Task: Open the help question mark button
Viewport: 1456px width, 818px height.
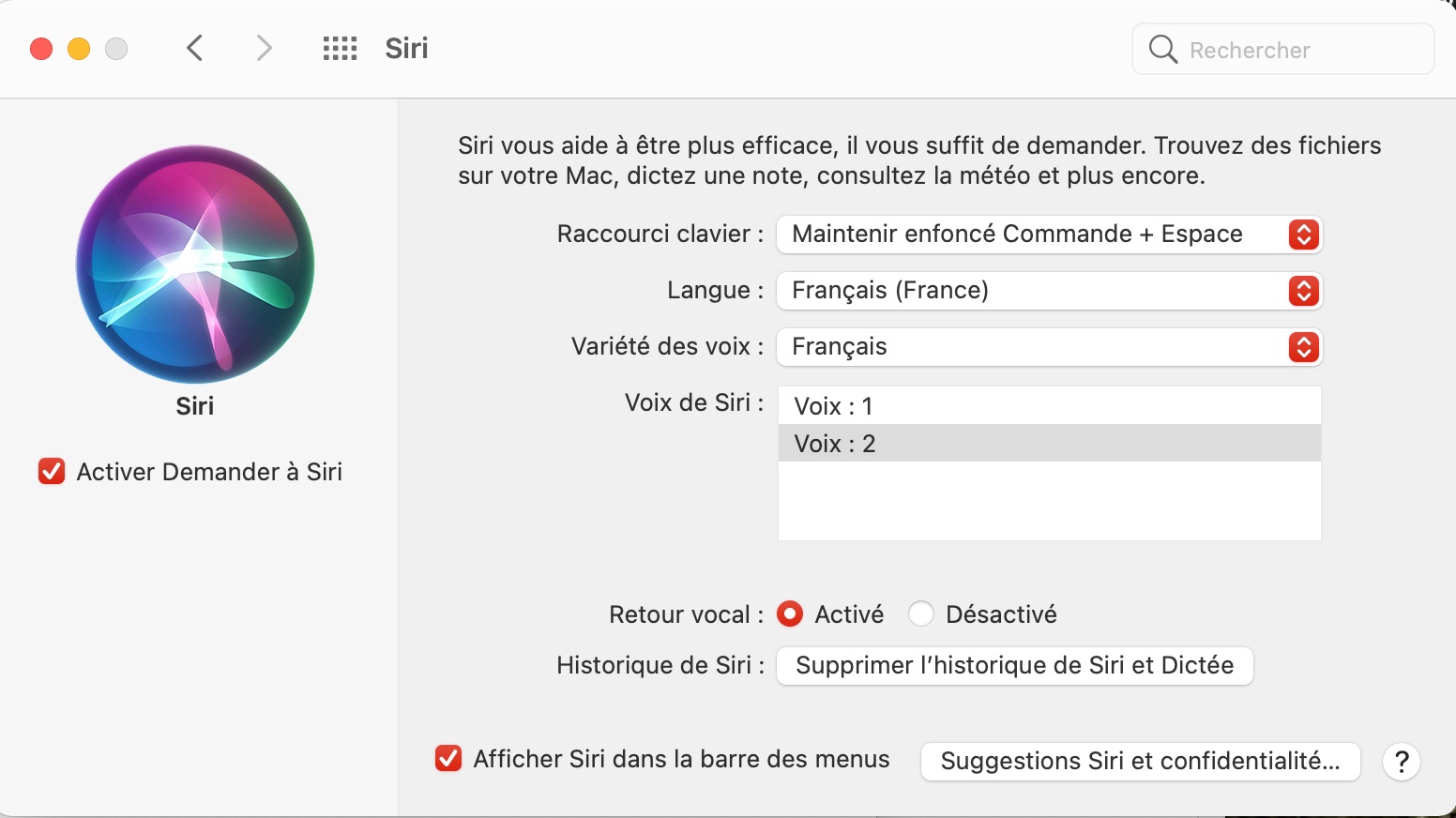Action: [x=1402, y=762]
